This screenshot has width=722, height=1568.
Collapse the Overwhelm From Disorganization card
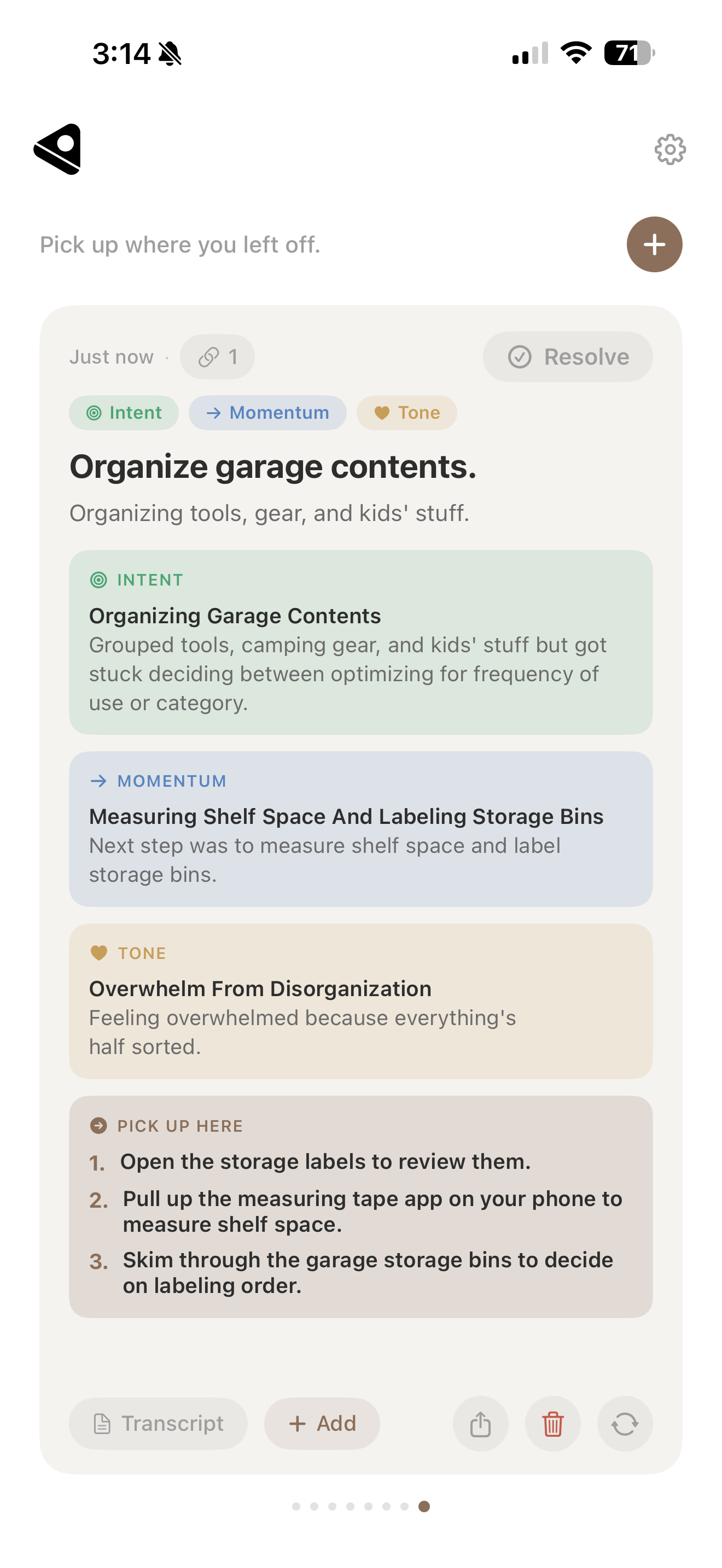pyautogui.click(x=260, y=988)
